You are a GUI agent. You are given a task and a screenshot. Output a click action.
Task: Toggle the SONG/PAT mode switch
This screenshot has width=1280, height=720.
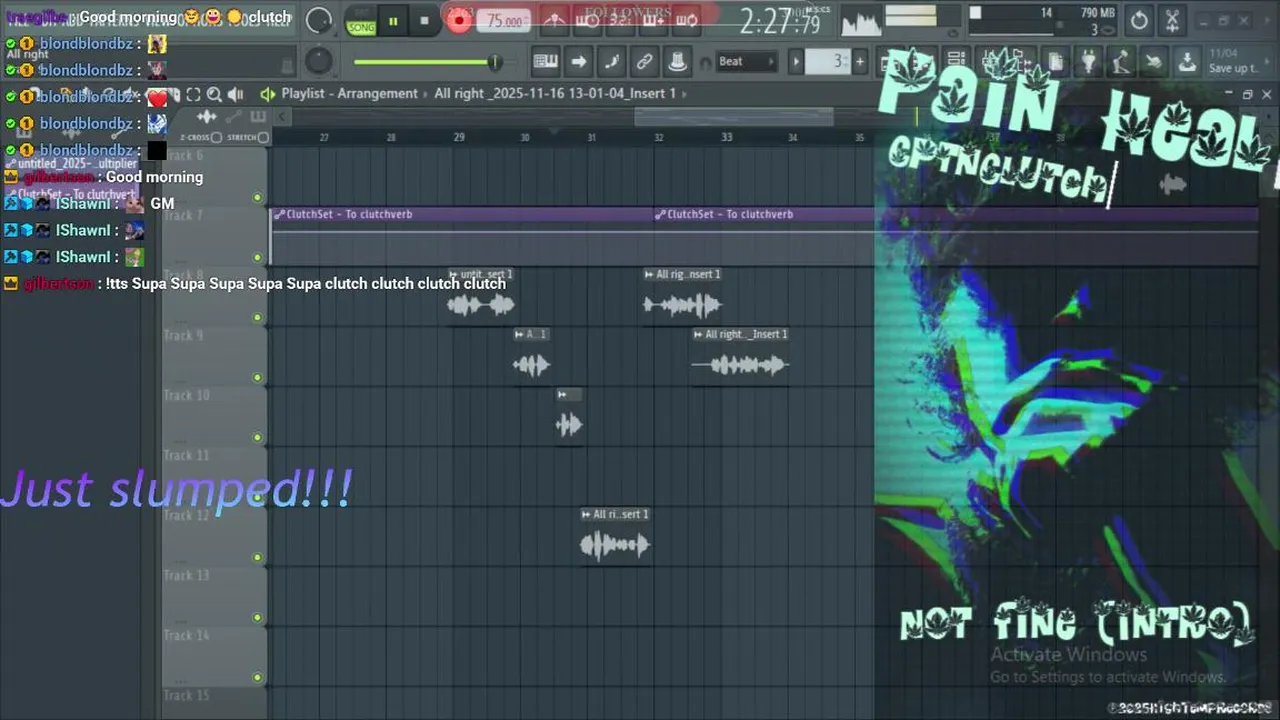[361, 22]
